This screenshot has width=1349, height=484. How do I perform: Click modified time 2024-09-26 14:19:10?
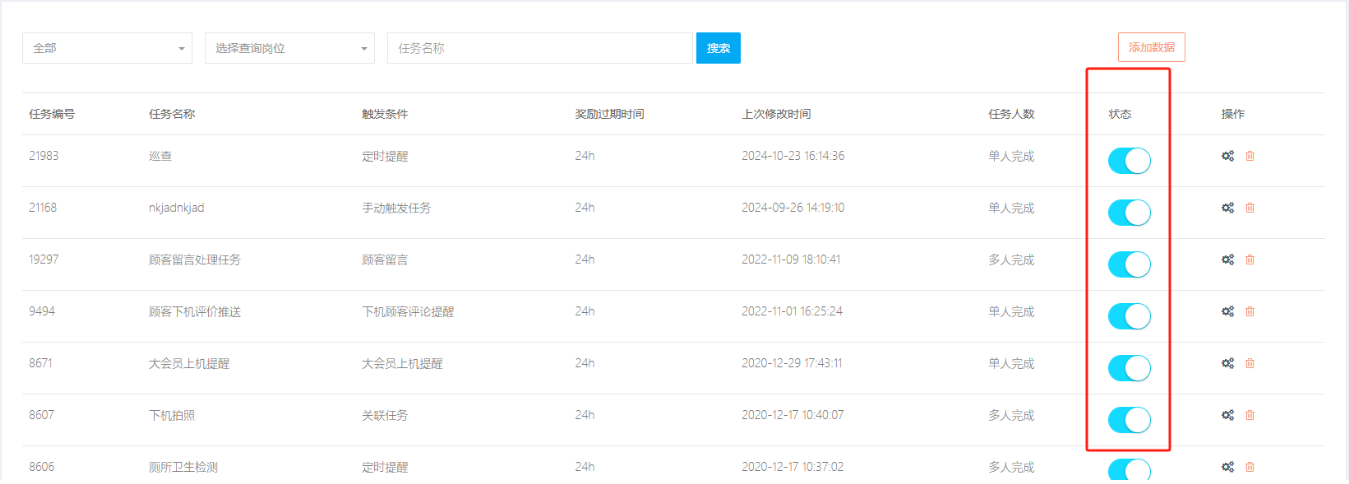click(793, 208)
